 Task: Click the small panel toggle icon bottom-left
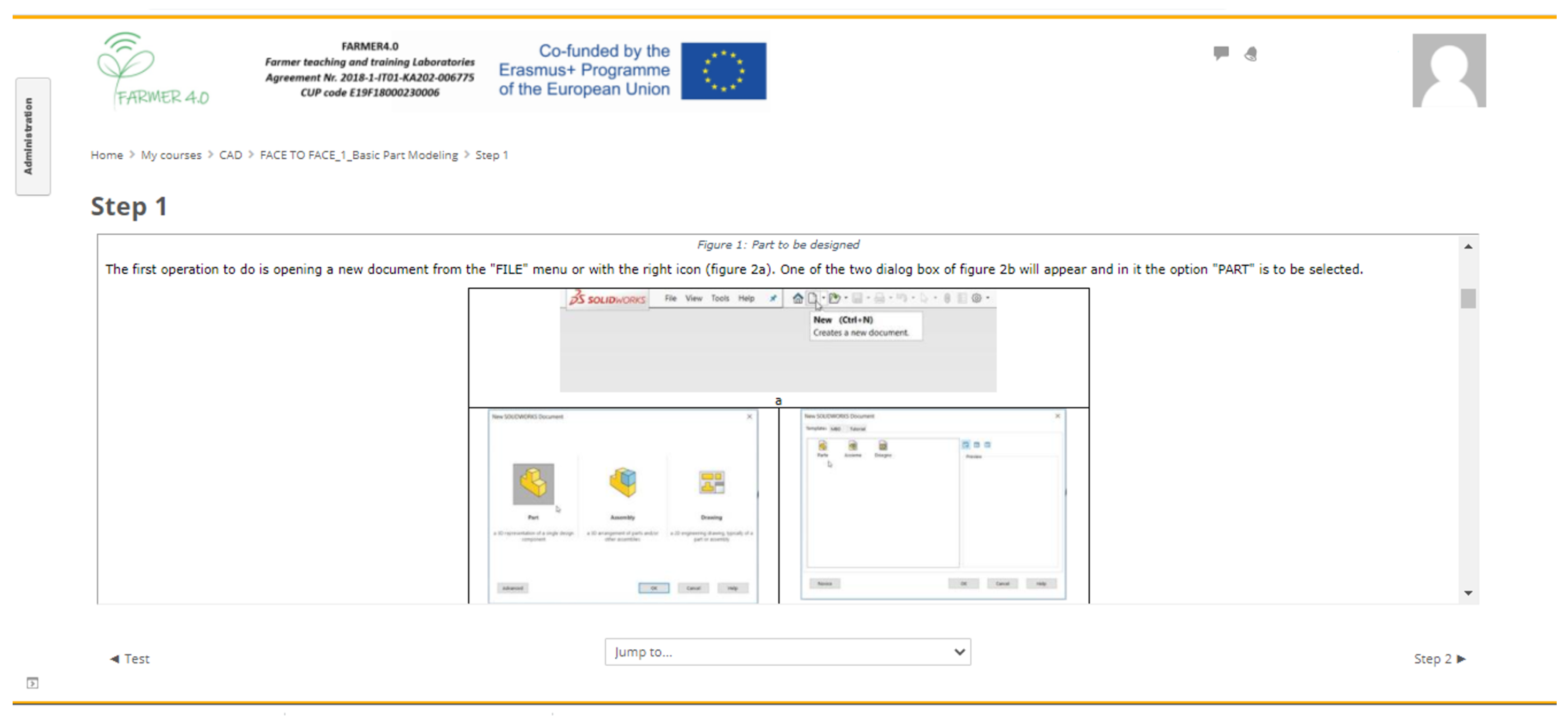point(32,683)
